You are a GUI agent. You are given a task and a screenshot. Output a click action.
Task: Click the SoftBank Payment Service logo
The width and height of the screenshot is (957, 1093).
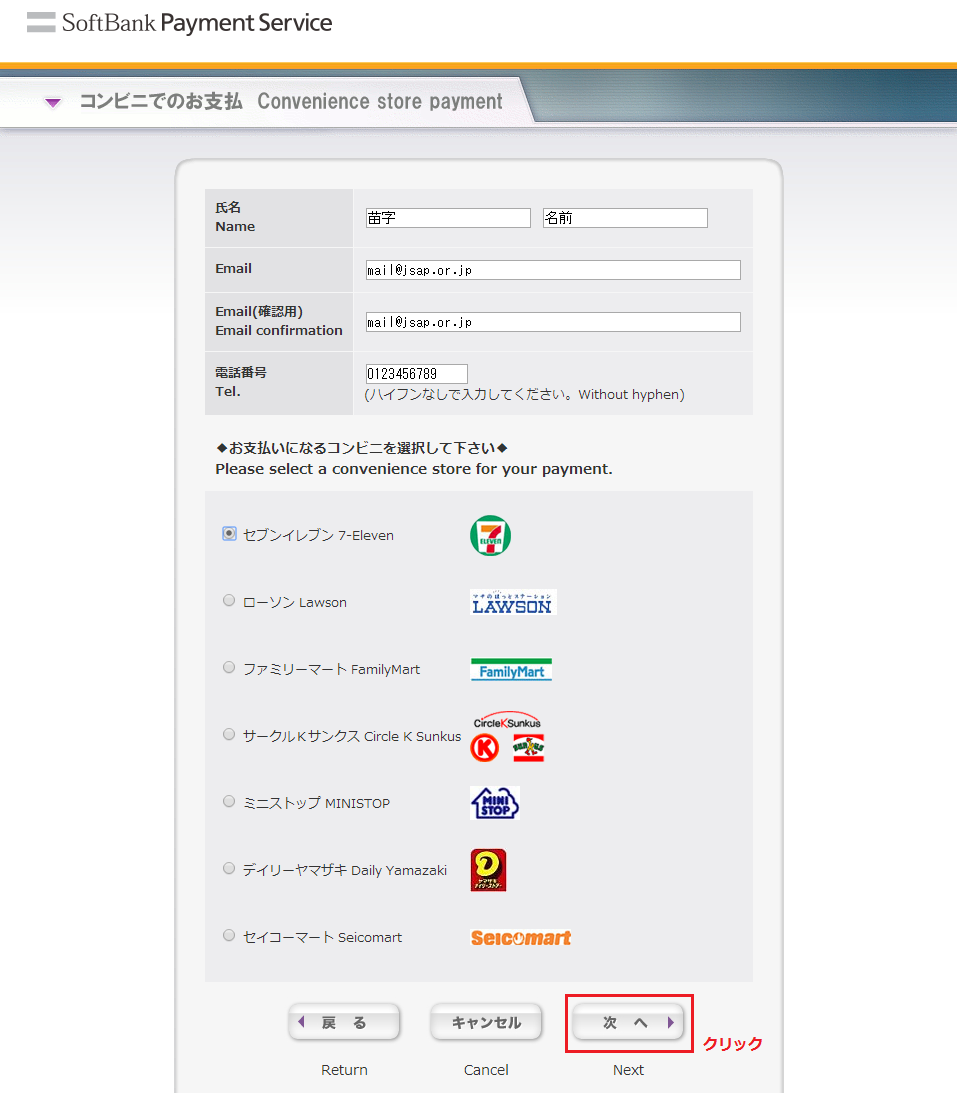click(x=180, y=23)
